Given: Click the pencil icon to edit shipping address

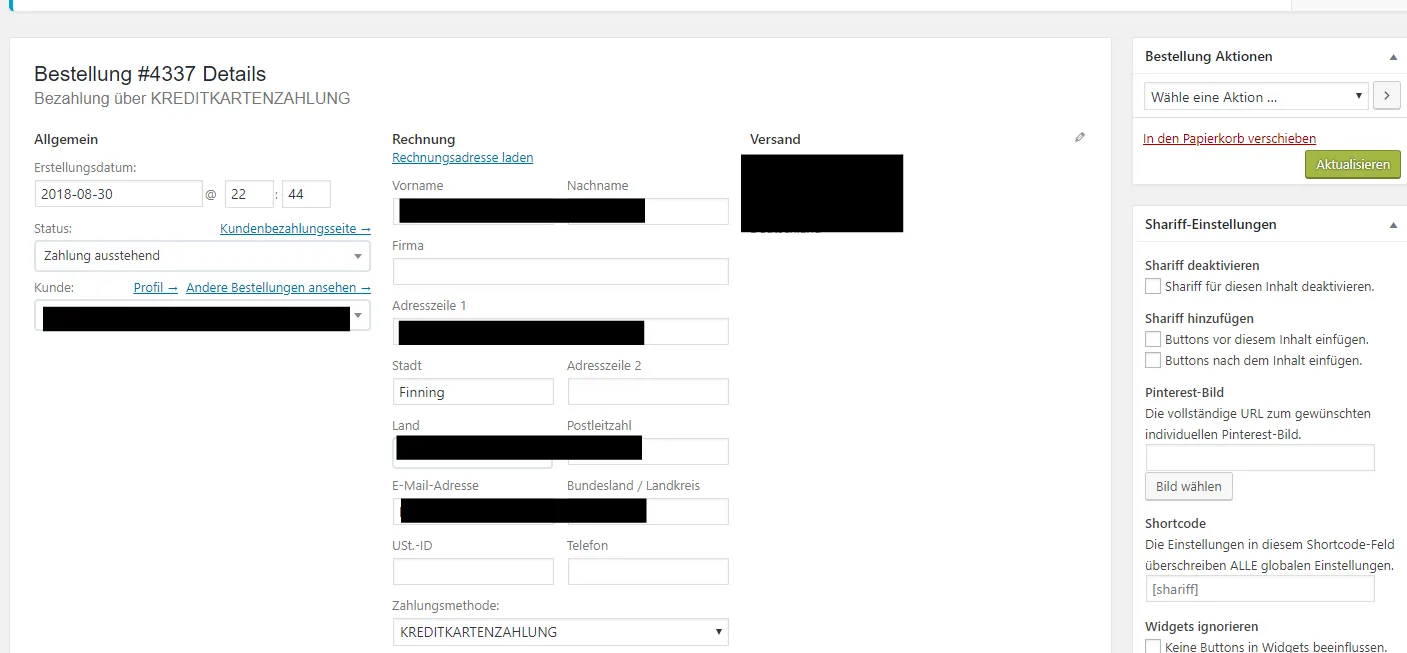Looking at the screenshot, I should point(1080,138).
